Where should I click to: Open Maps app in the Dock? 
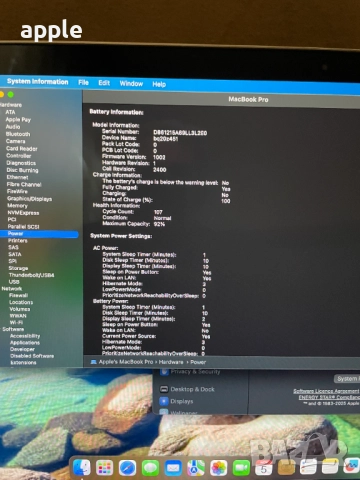[196, 468]
